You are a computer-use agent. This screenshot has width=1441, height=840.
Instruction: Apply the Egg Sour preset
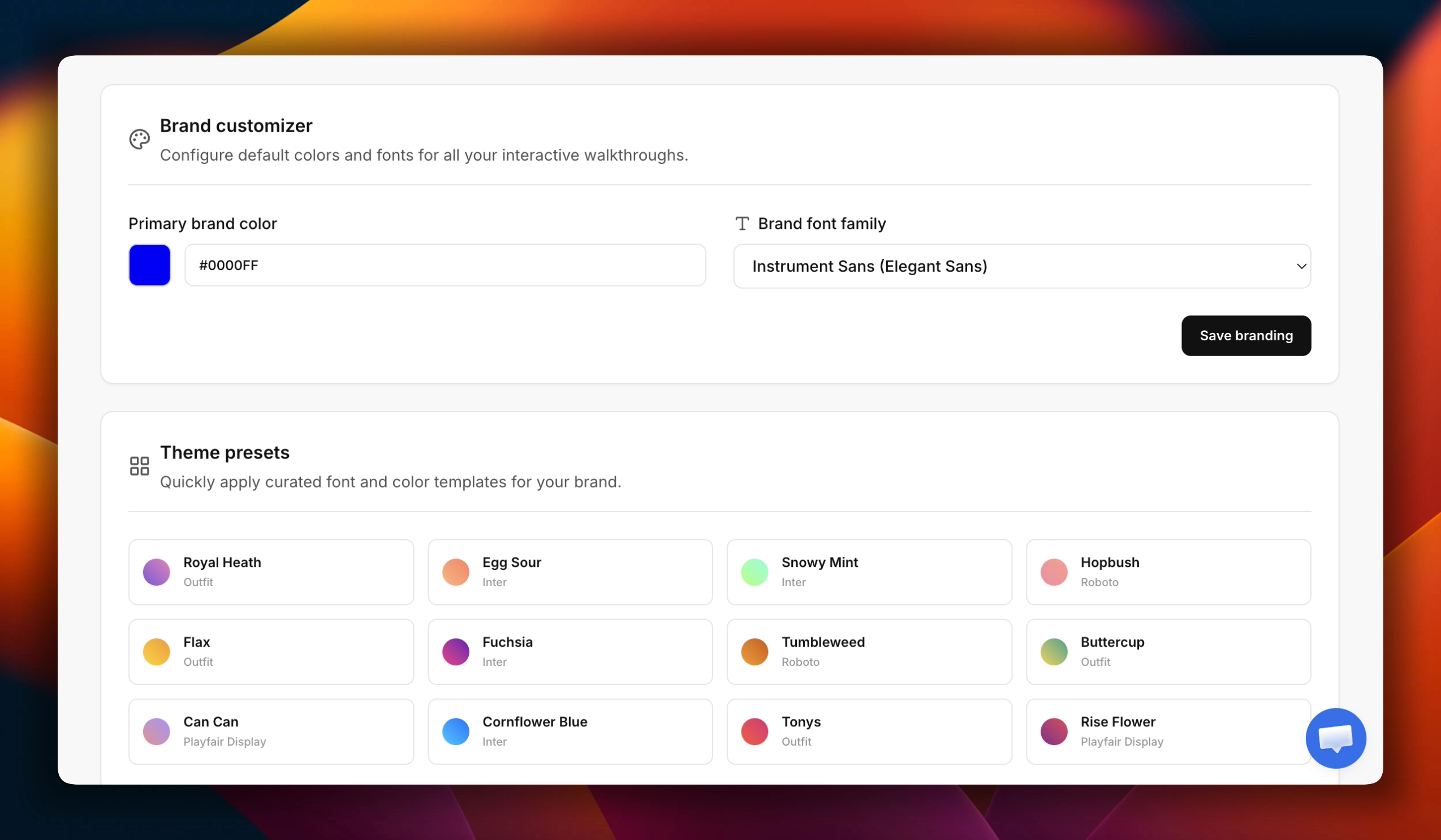click(570, 572)
